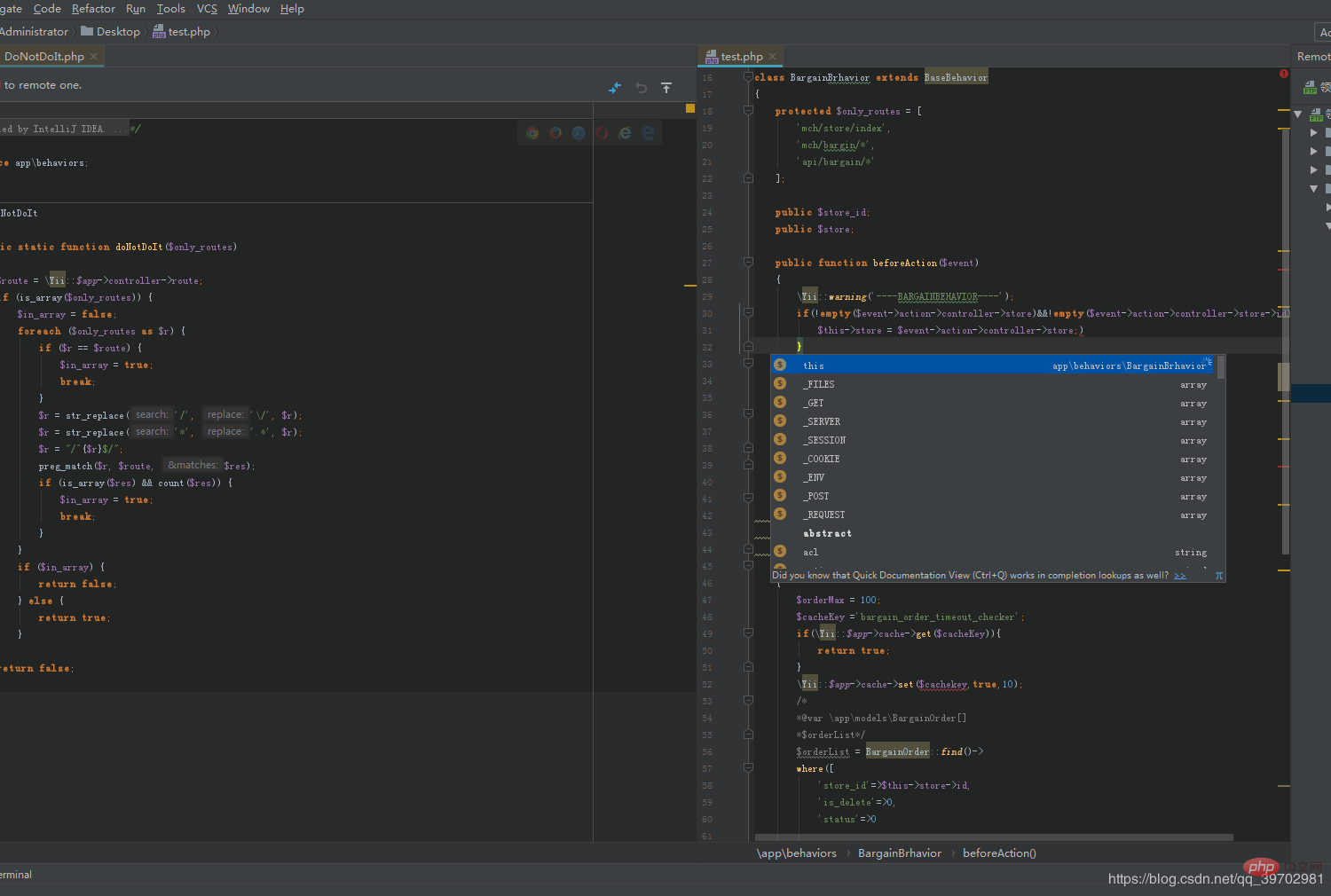This screenshot has height=896, width=1331.
Task: Follow the >> link in completion tip
Action: point(1180,576)
